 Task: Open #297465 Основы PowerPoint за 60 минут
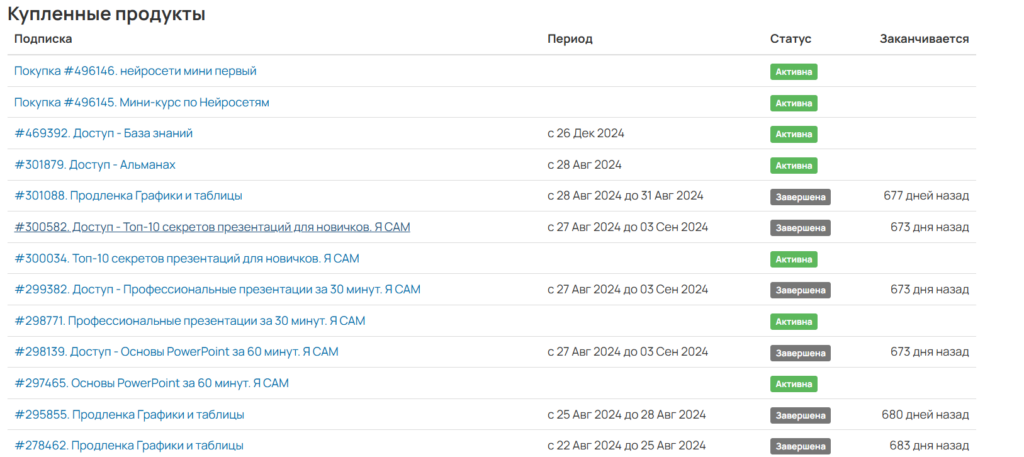tap(152, 383)
